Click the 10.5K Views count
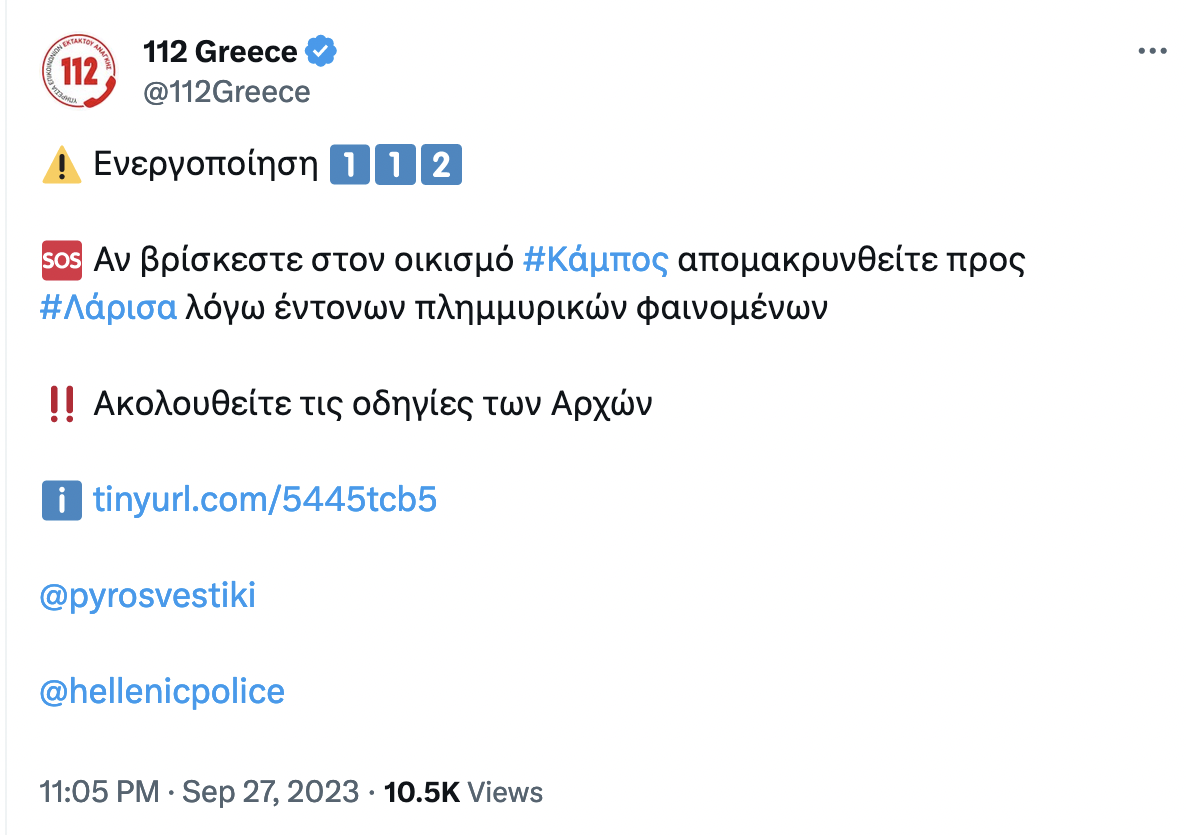This screenshot has width=1186, height=835. coord(464,793)
